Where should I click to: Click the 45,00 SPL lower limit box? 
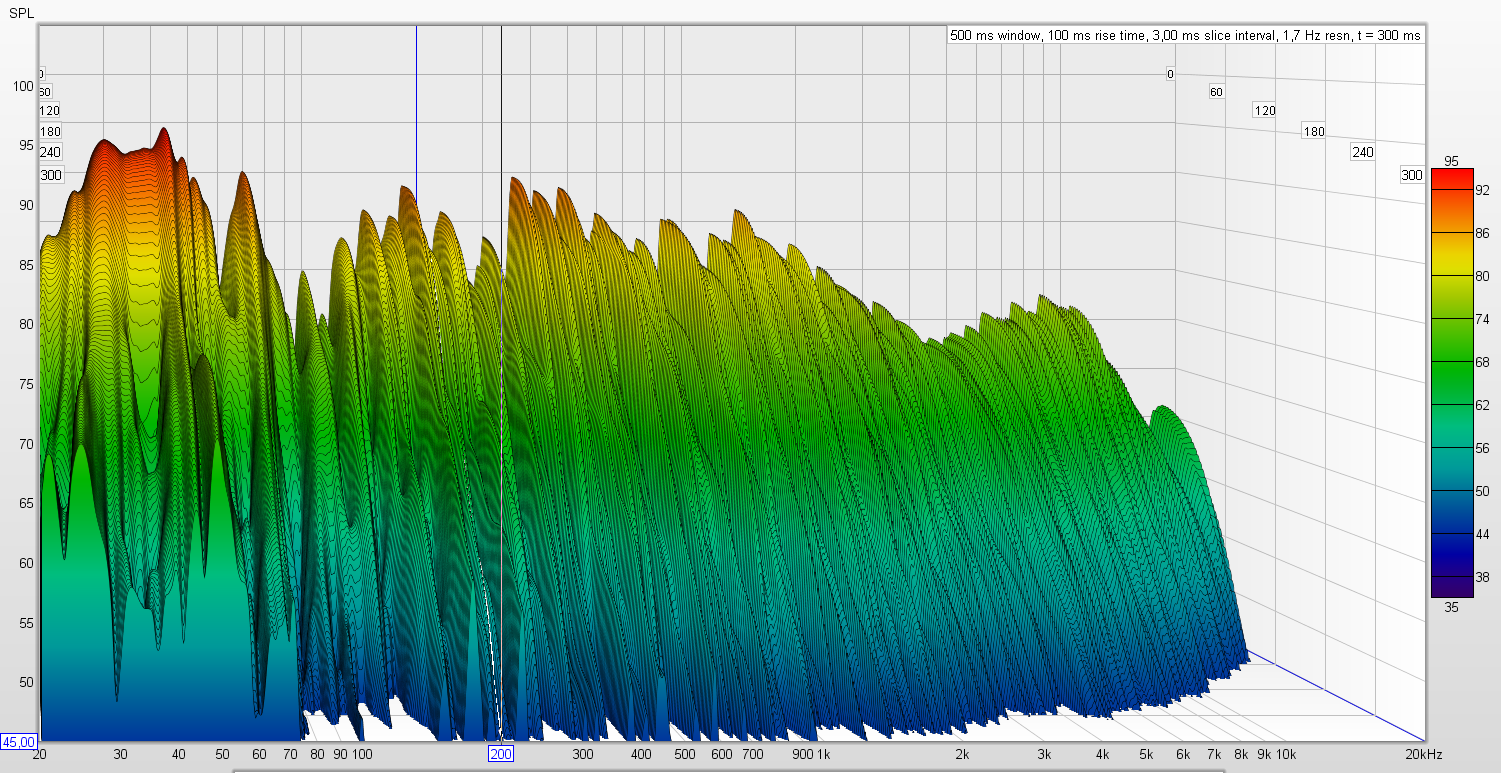(19, 741)
